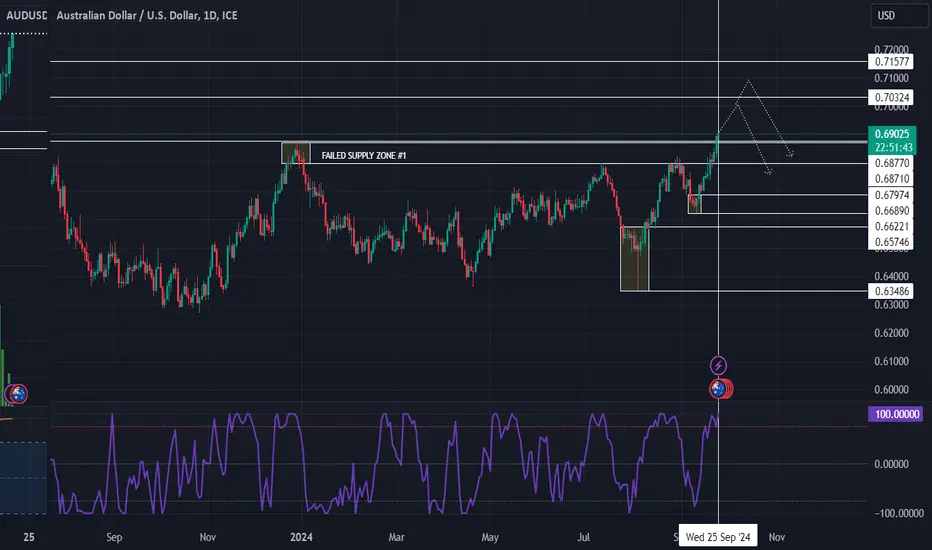932x550 pixels.
Task: Click the 0.68710 price label
Action: (890, 178)
